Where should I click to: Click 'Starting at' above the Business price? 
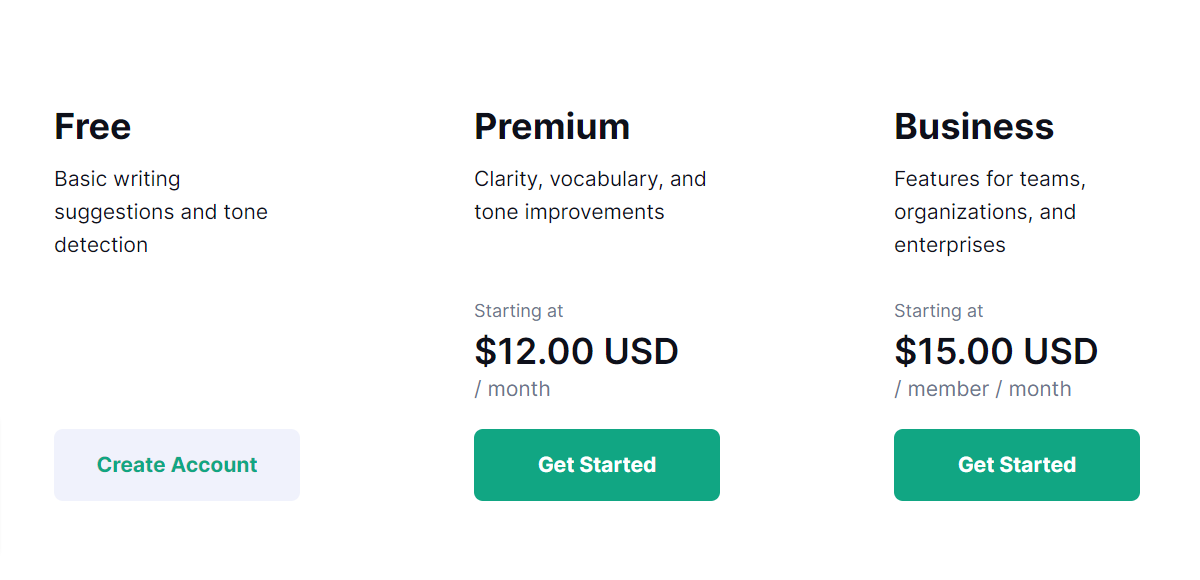(939, 311)
